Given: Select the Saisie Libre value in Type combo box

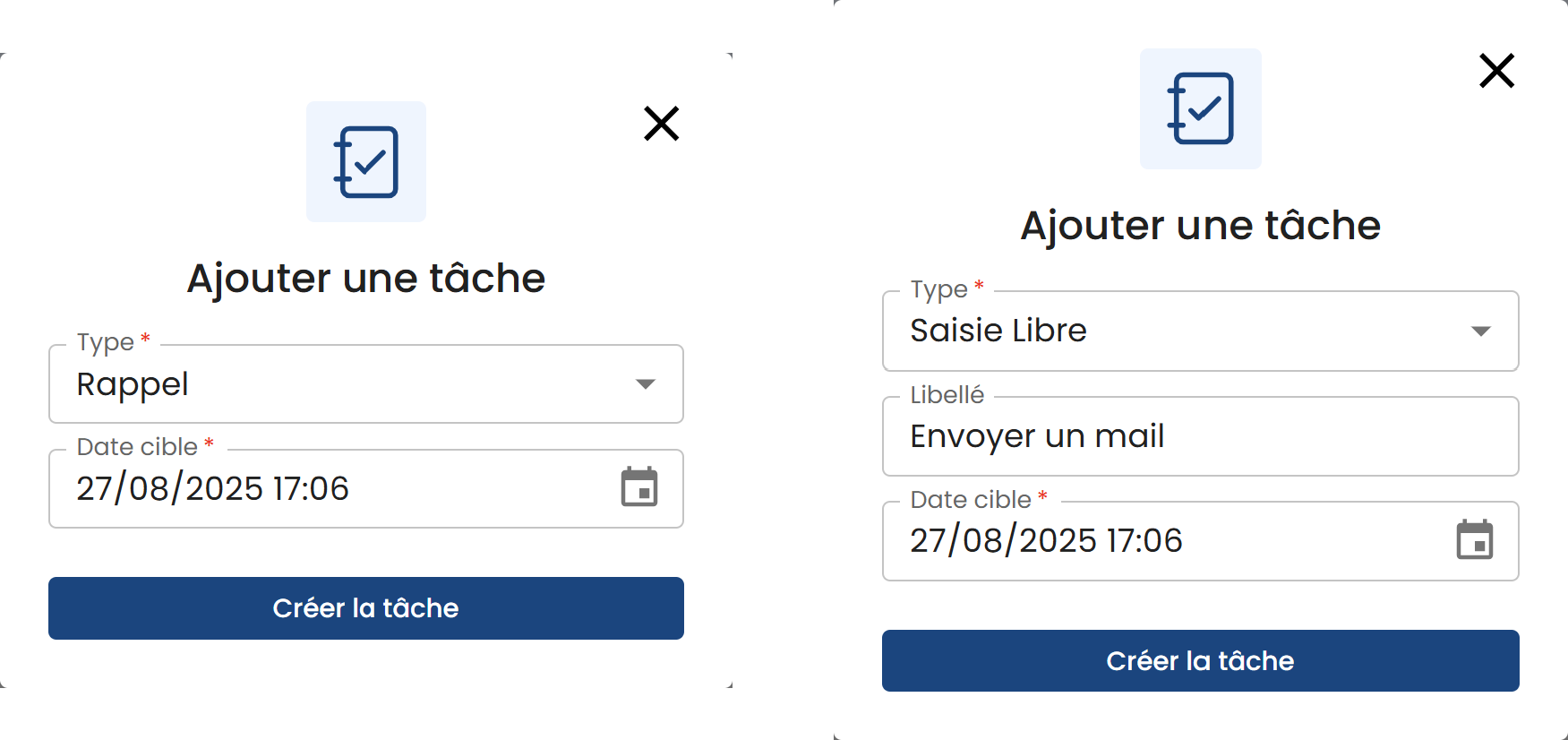Looking at the screenshot, I should [x=998, y=331].
